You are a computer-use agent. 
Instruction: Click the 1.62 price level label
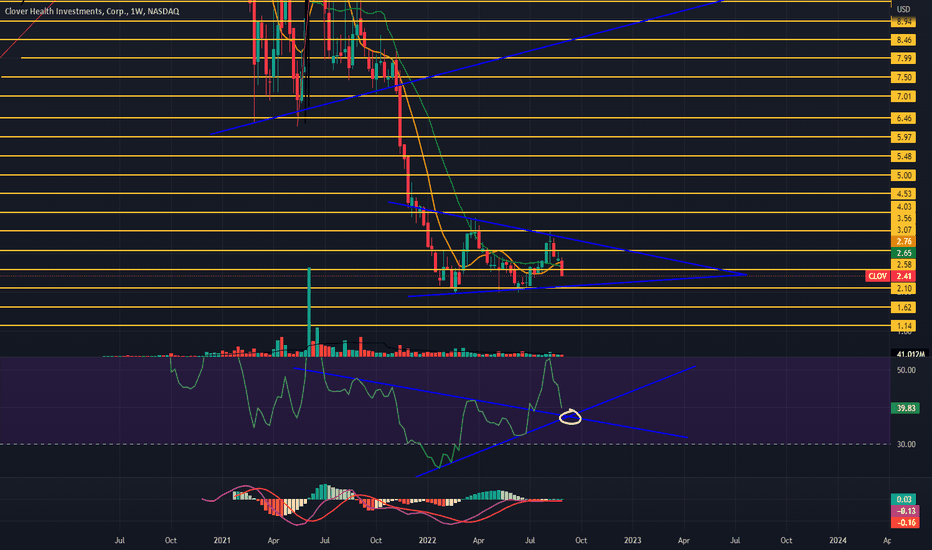tap(903, 307)
